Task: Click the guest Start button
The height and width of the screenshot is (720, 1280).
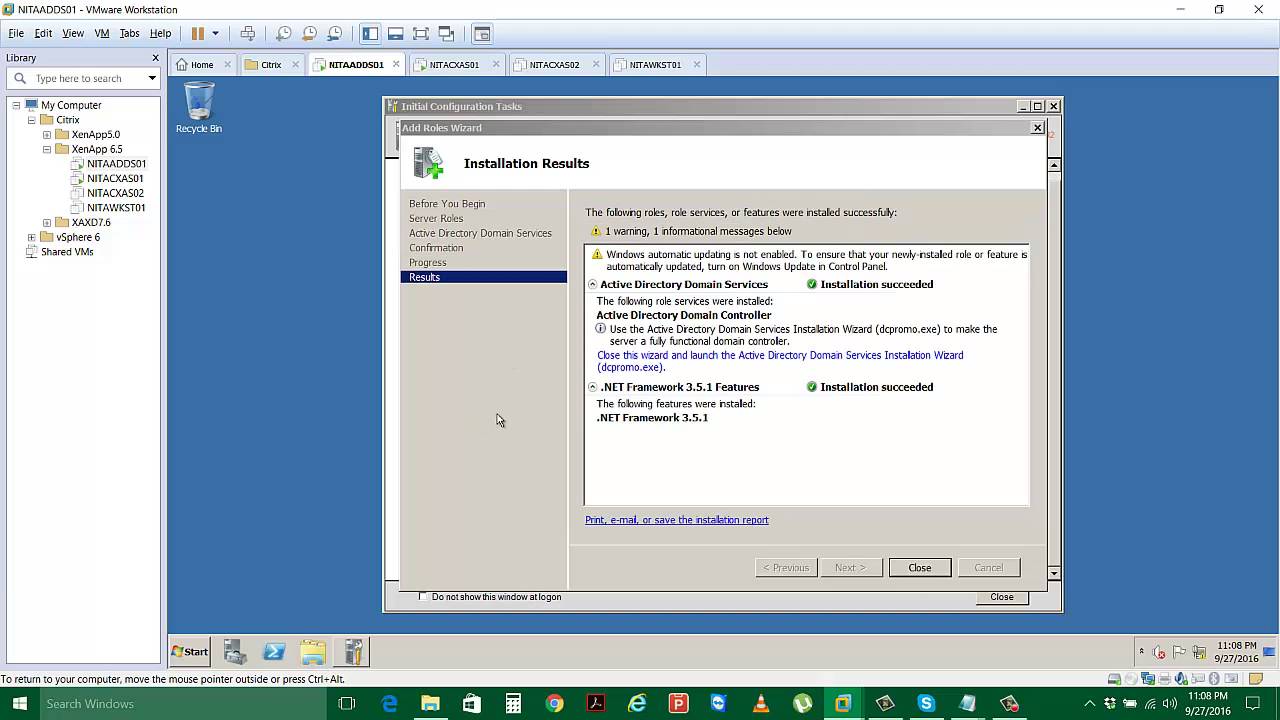Action: [190, 651]
